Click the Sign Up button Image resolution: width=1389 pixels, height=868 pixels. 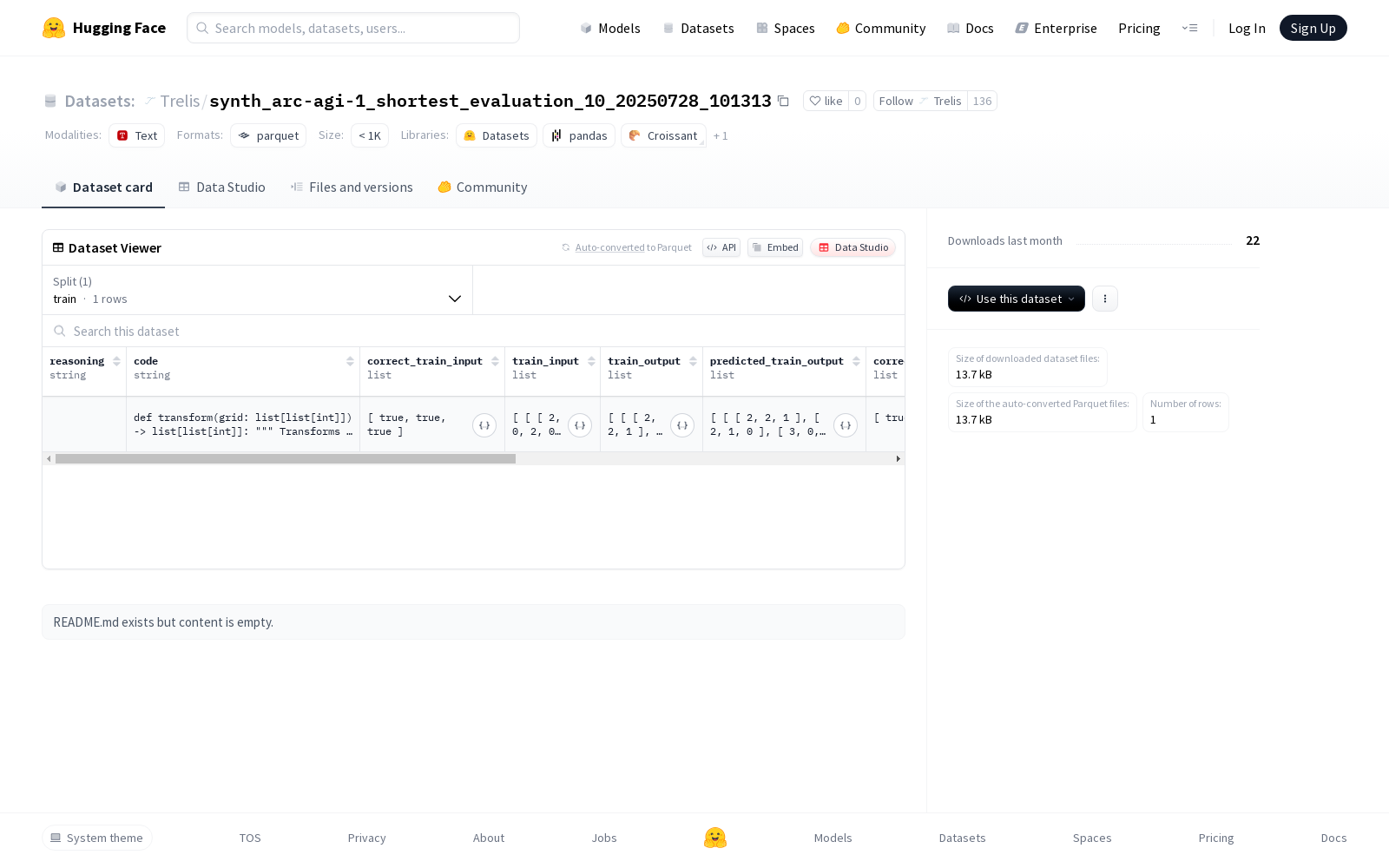tap(1313, 28)
